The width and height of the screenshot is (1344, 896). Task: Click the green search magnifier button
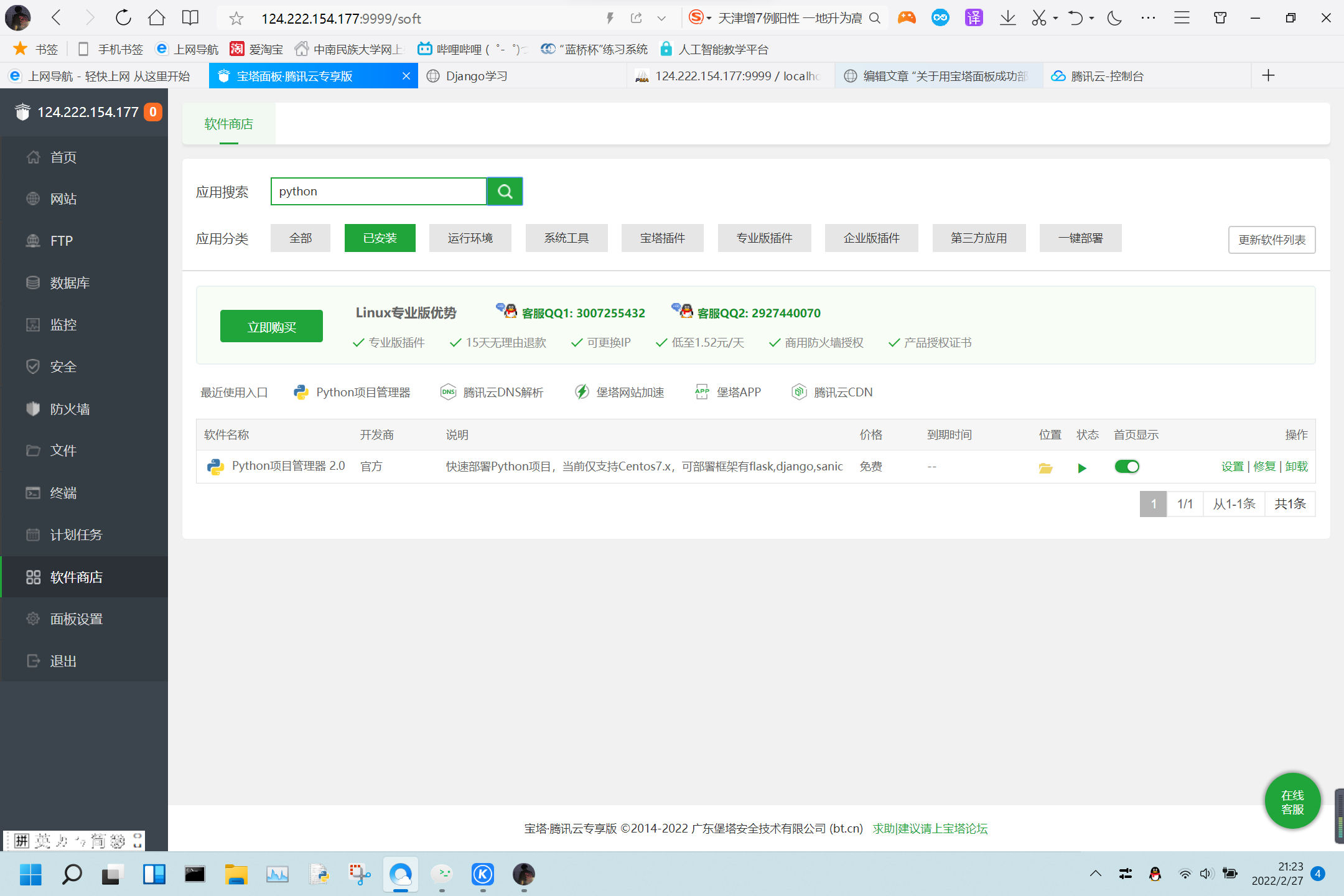tap(505, 192)
